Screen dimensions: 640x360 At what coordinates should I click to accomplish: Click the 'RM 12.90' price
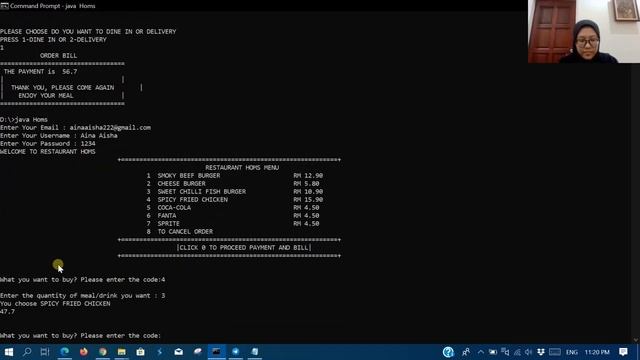308,176
